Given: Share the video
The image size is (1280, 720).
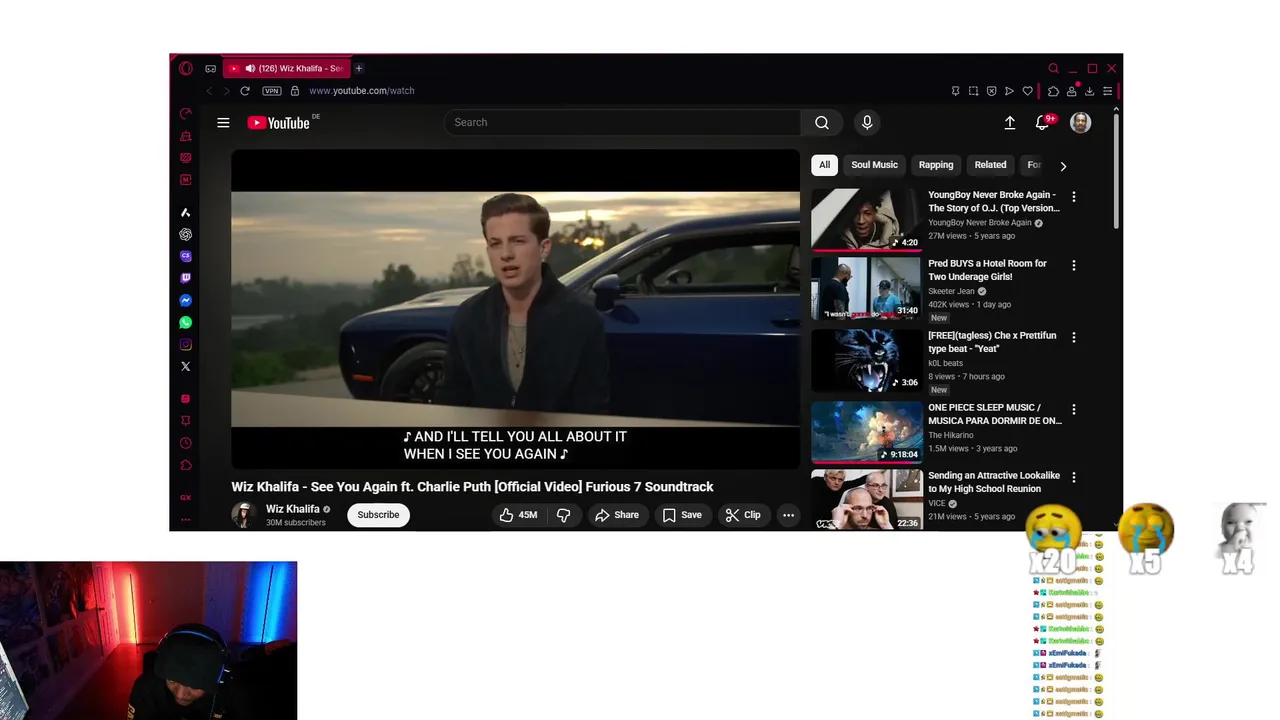Looking at the screenshot, I should (x=616, y=515).
